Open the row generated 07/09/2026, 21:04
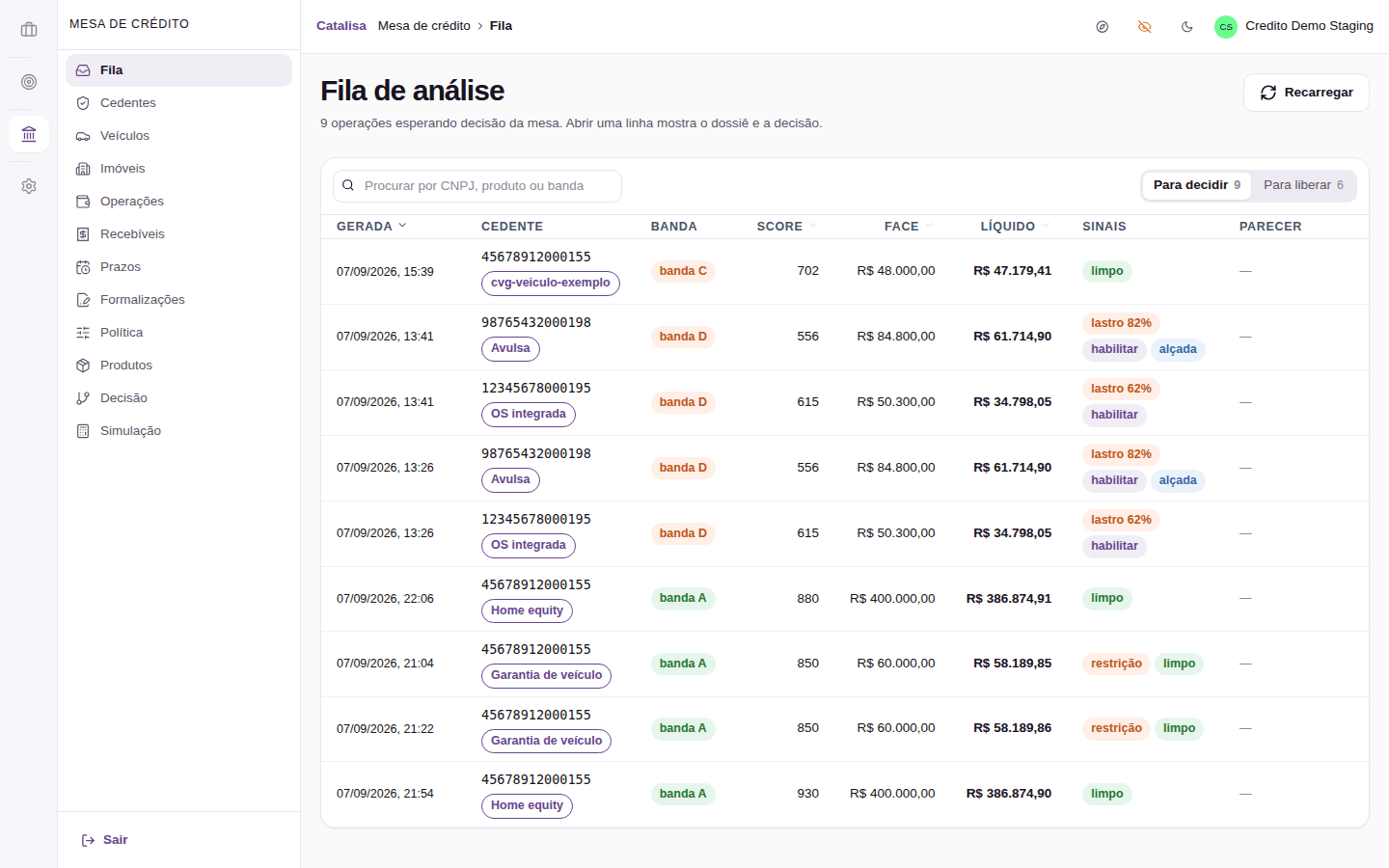1389x868 pixels. pos(845,664)
